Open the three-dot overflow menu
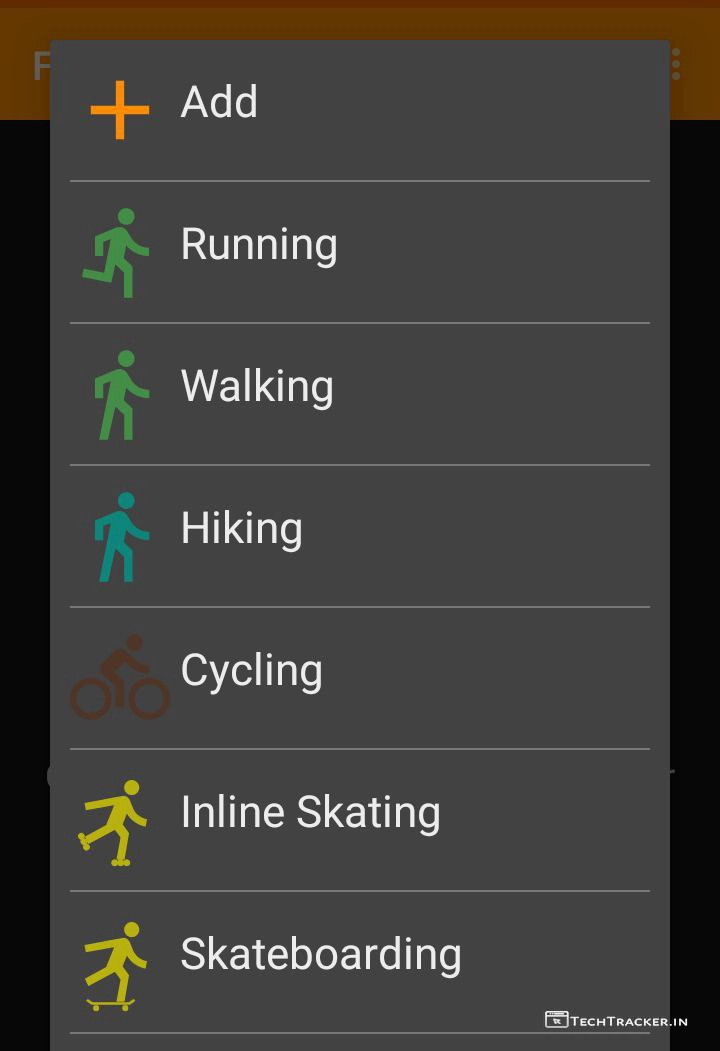The width and height of the screenshot is (720, 1051). tap(677, 65)
